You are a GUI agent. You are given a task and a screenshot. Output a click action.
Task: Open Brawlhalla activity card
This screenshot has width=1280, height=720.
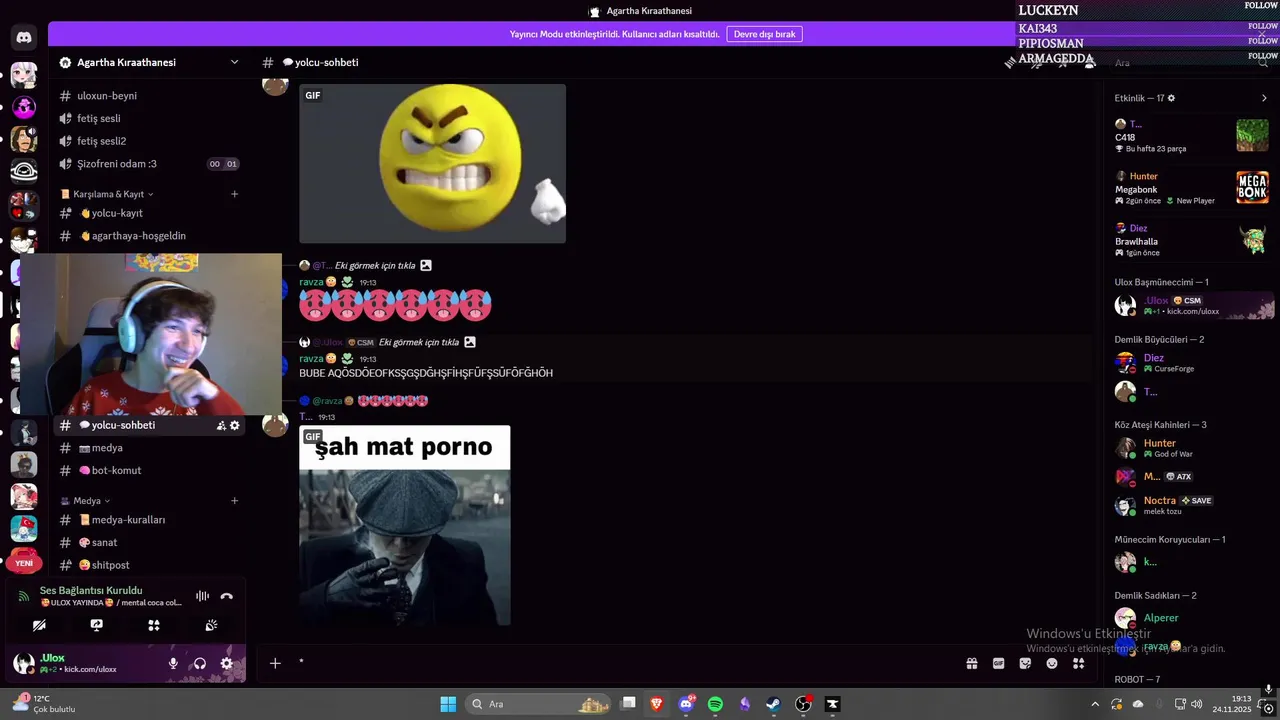click(1192, 240)
